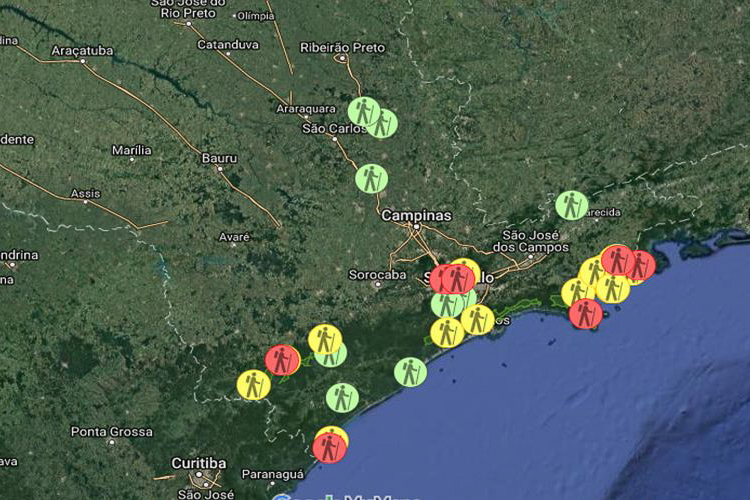Open the green hiker marker beside Araraquara
Viewport: 750px width, 500px height.
pos(363,110)
